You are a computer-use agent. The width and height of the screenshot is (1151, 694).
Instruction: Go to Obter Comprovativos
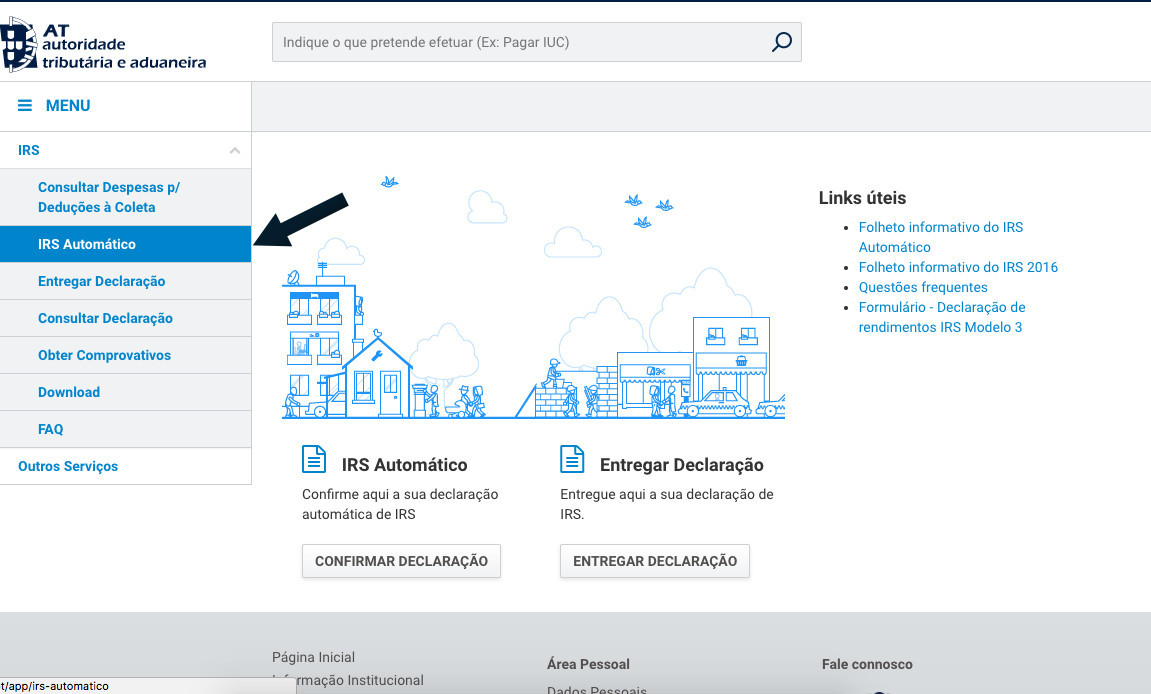tap(126, 355)
